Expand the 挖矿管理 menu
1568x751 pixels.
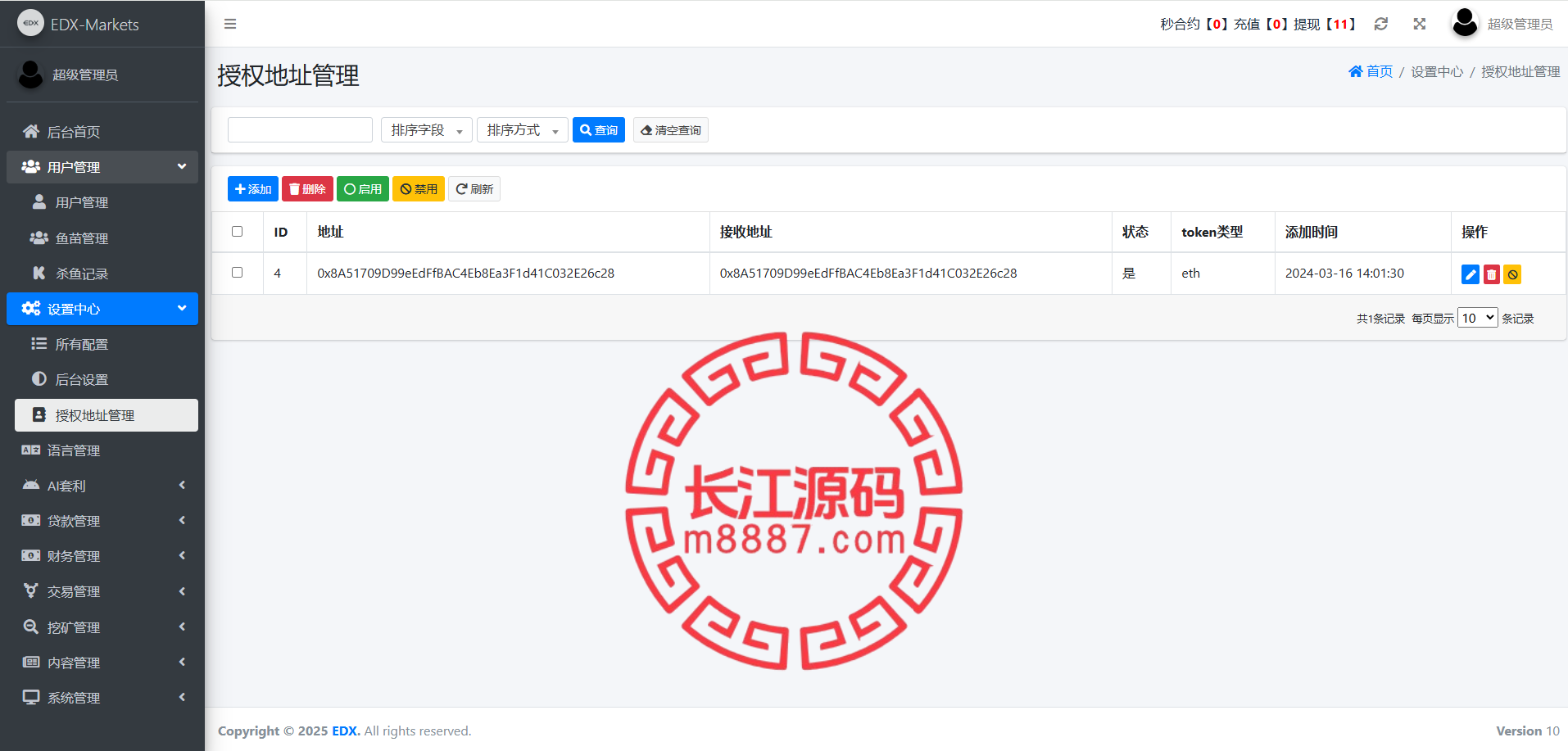tap(102, 627)
